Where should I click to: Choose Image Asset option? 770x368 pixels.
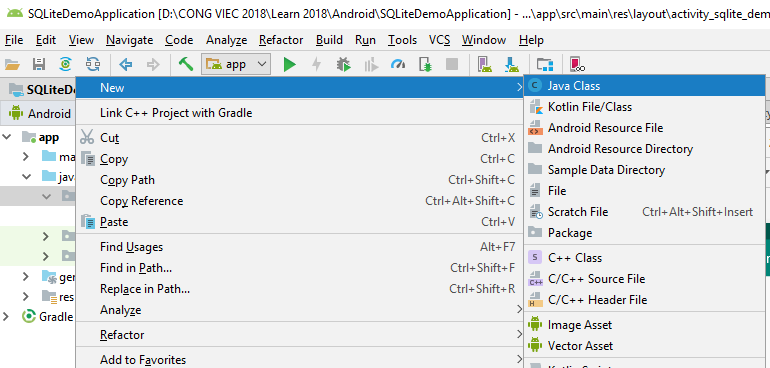click(645, 325)
